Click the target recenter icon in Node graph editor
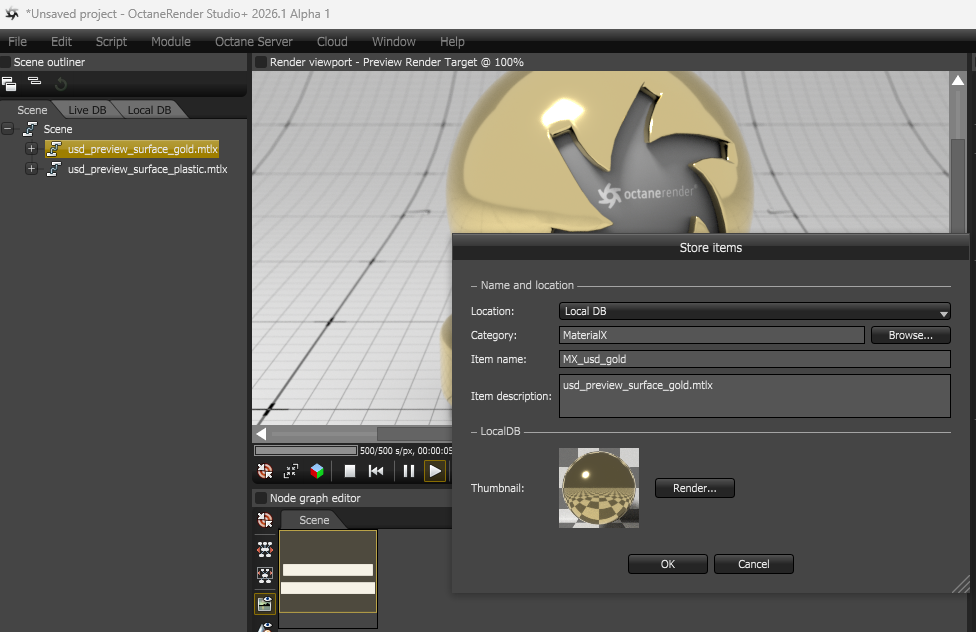 (x=265, y=520)
